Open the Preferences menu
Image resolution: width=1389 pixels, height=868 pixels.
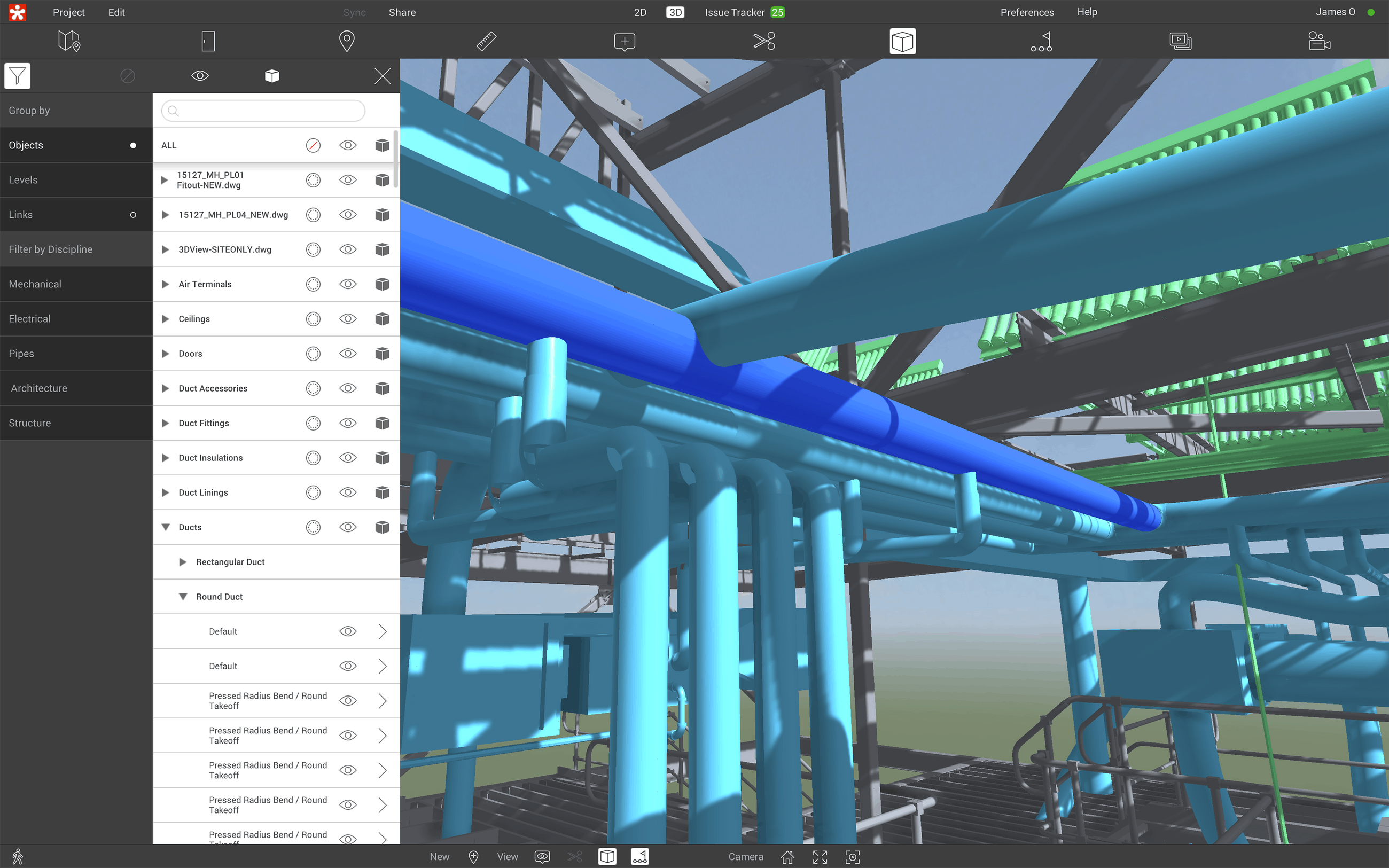click(1027, 12)
